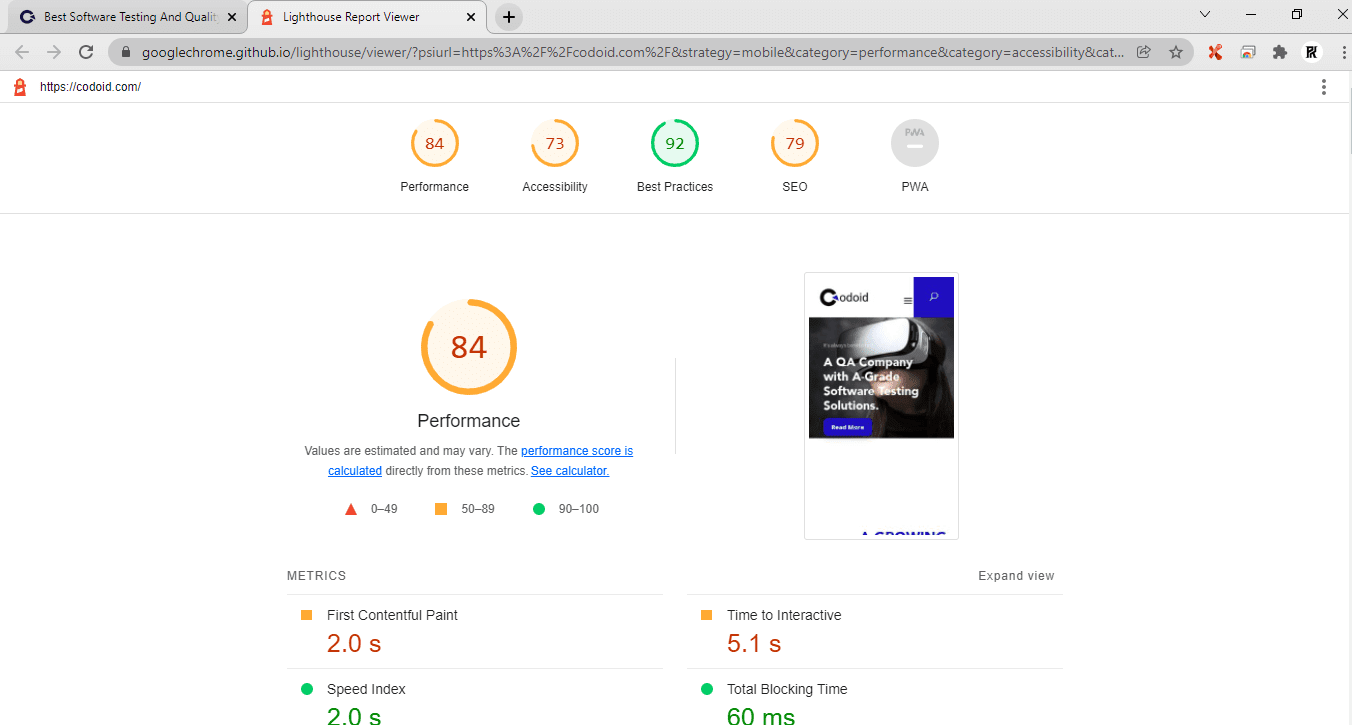Bookmark this page with star icon

pyautogui.click(x=1176, y=52)
